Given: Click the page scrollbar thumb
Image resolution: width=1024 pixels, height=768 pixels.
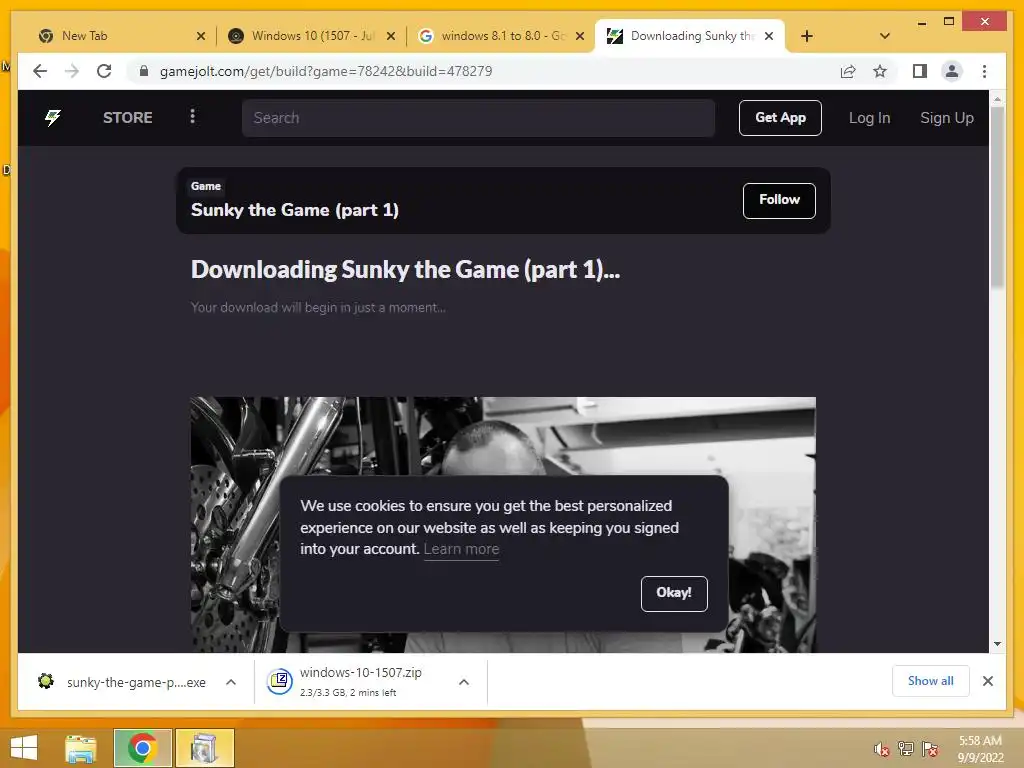Looking at the screenshot, I should pyautogui.click(x=997, y=196).
